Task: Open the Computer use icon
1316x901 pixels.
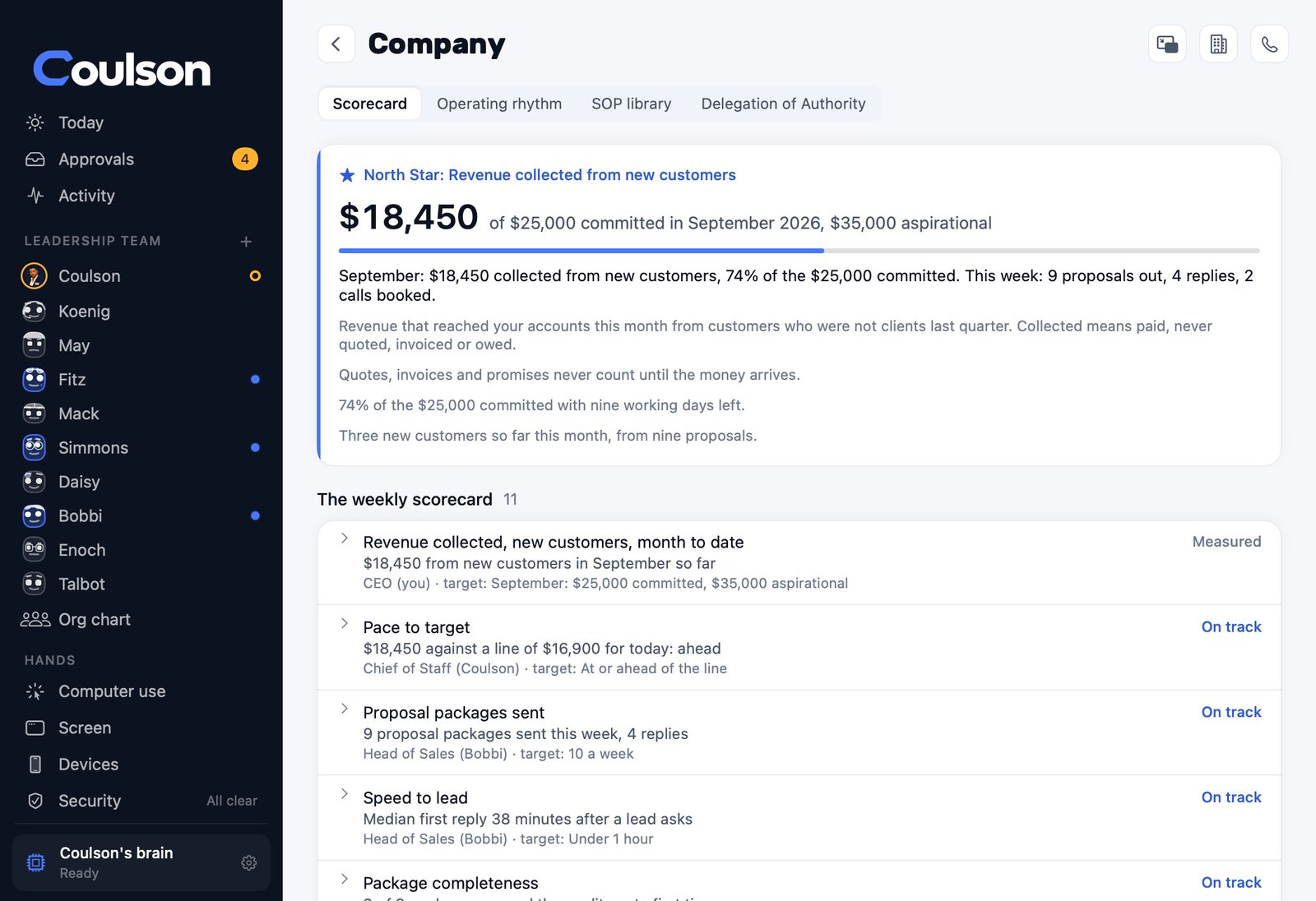Action: (35, 691)
